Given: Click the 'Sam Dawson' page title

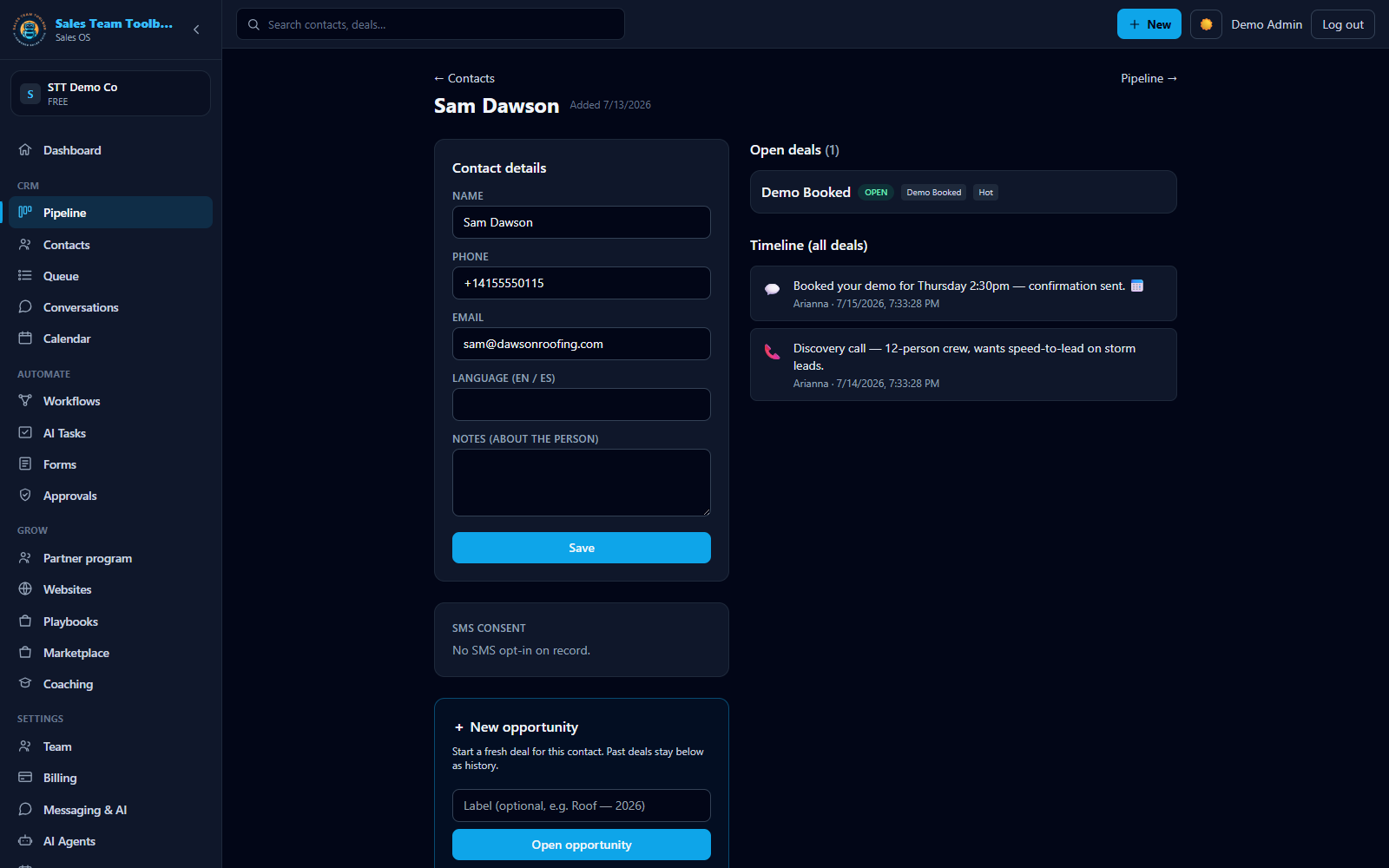Looking at the screenshot, I should (497, 106).
